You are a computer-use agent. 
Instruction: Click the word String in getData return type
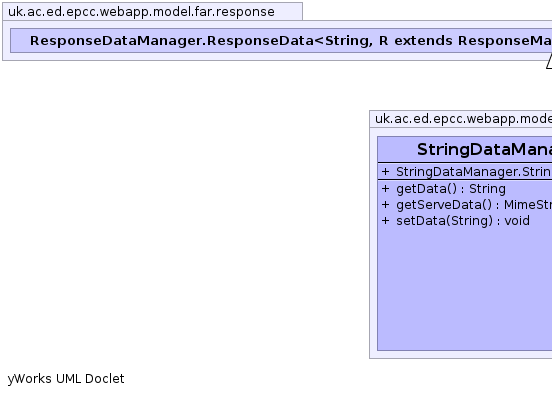click(x=487, y=189)
